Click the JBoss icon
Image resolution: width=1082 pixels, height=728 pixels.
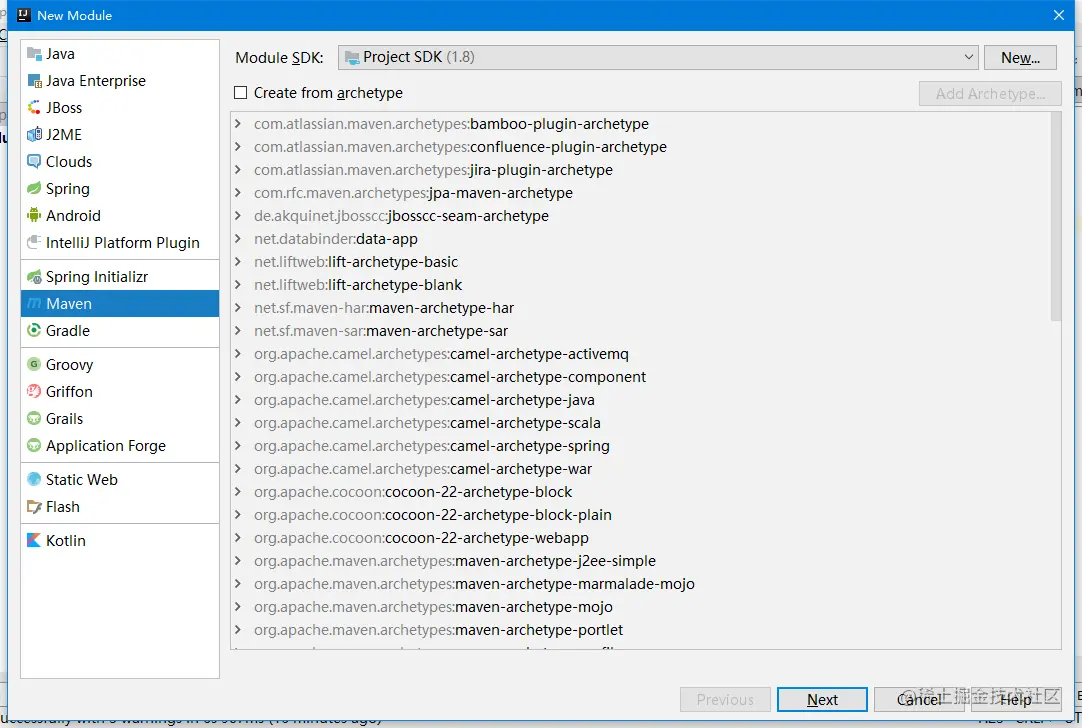click(34, 108)
